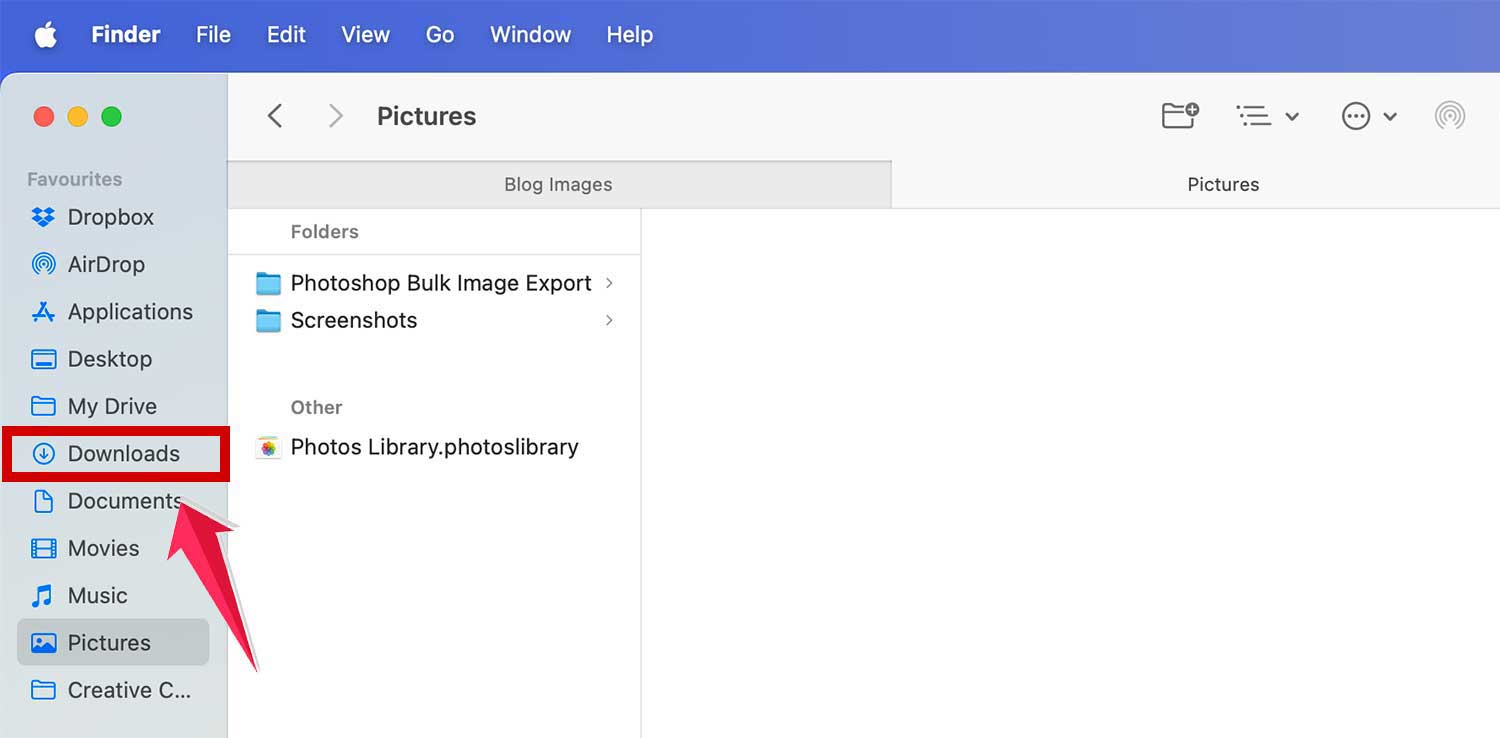The height and width of the screenshot is (738, 1500).
Task: Open Dropbox in the sidebar
Action: (x=110, y=217)
